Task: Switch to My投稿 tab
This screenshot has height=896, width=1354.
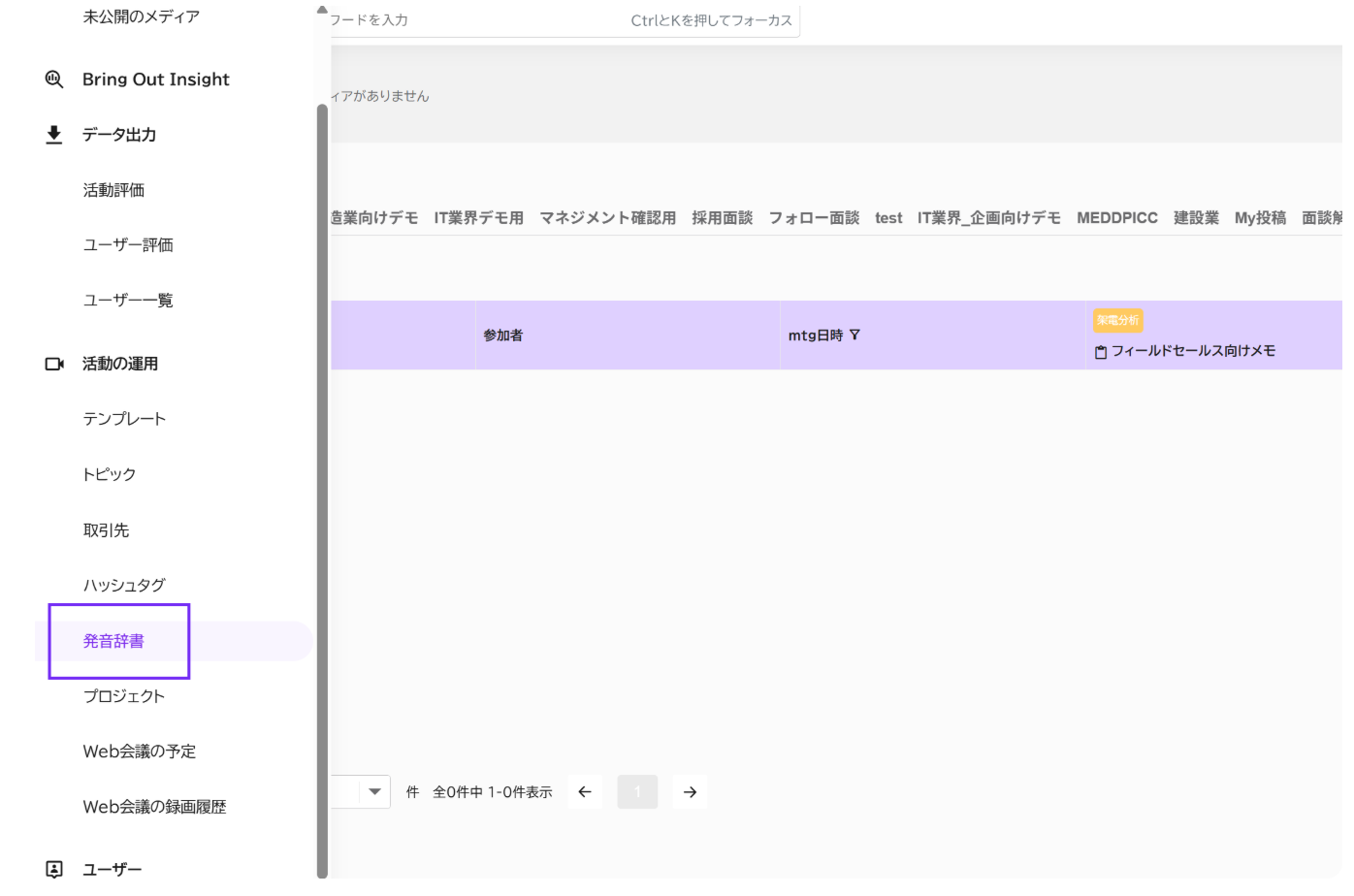Action: (x=1260, y=218)
